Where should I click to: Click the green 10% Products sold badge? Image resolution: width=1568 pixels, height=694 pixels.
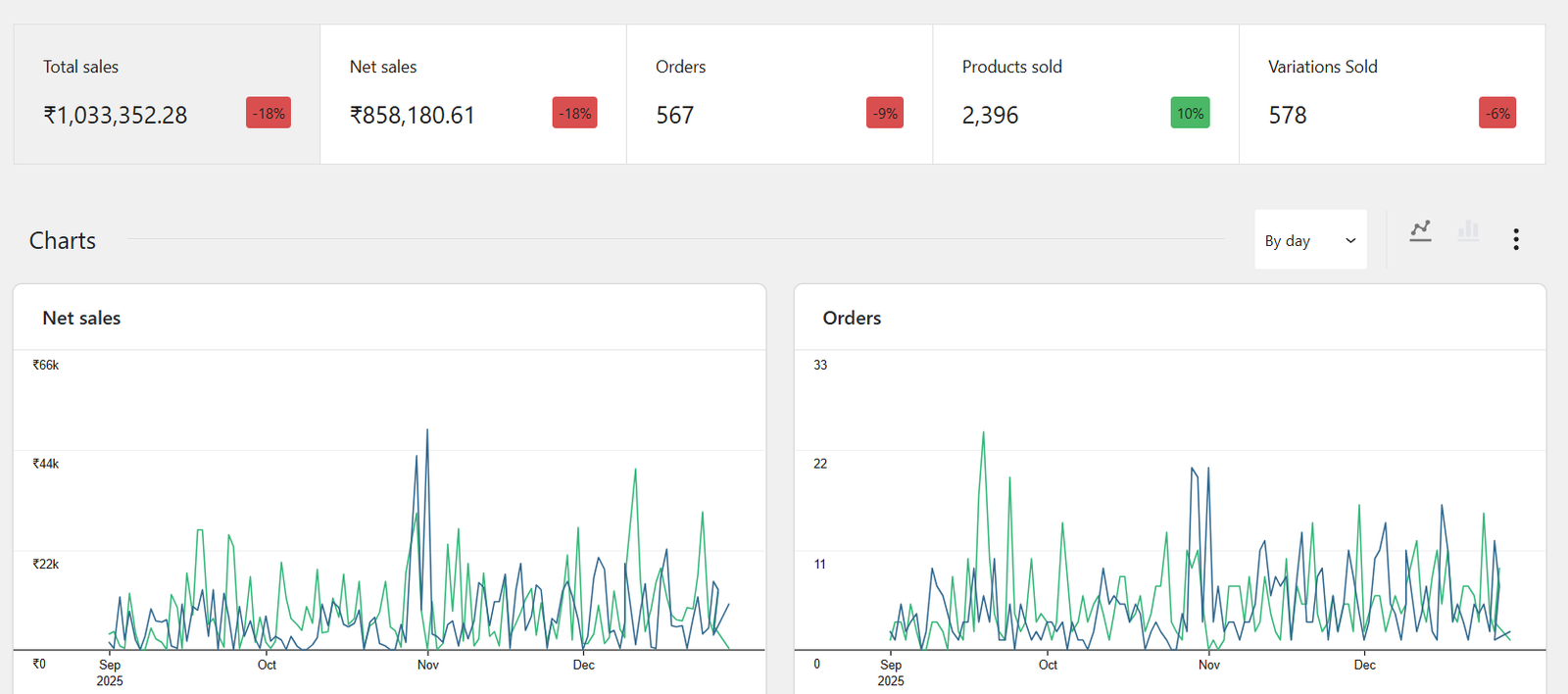point(1190,114)
